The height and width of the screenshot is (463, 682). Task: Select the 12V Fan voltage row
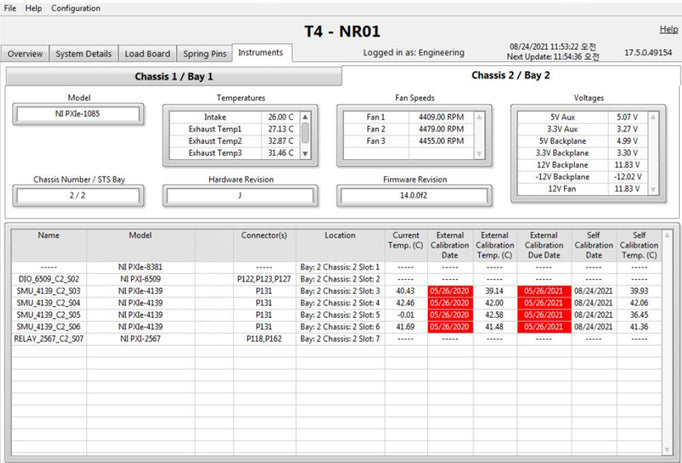[x=582, y=189]
